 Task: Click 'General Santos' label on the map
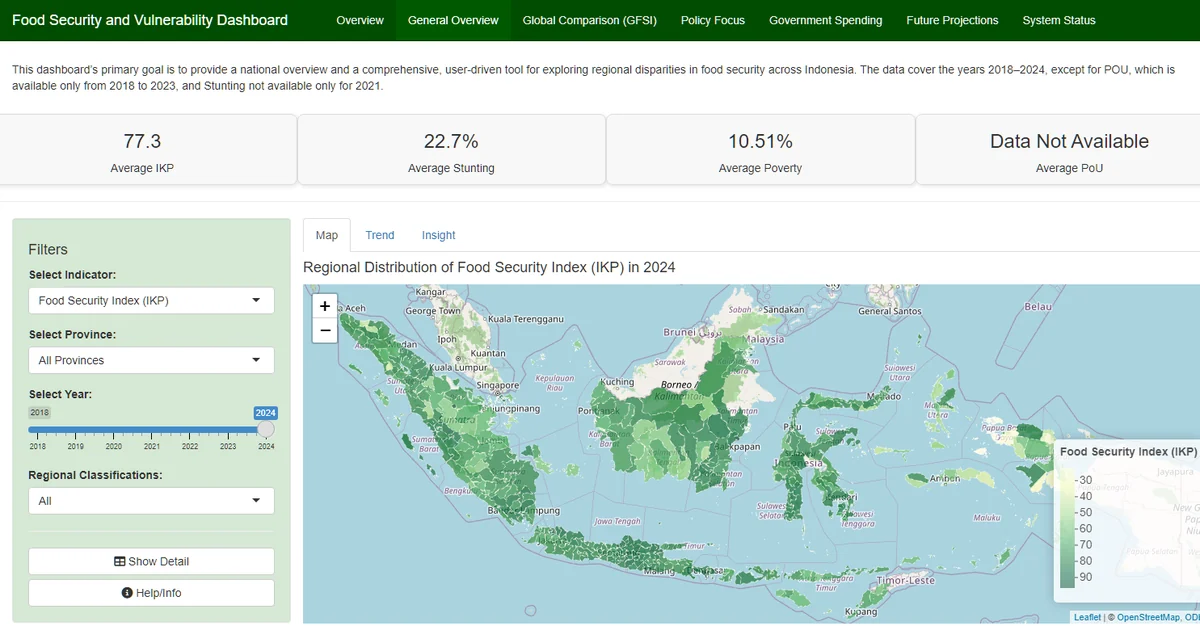(x=890, y=311)
